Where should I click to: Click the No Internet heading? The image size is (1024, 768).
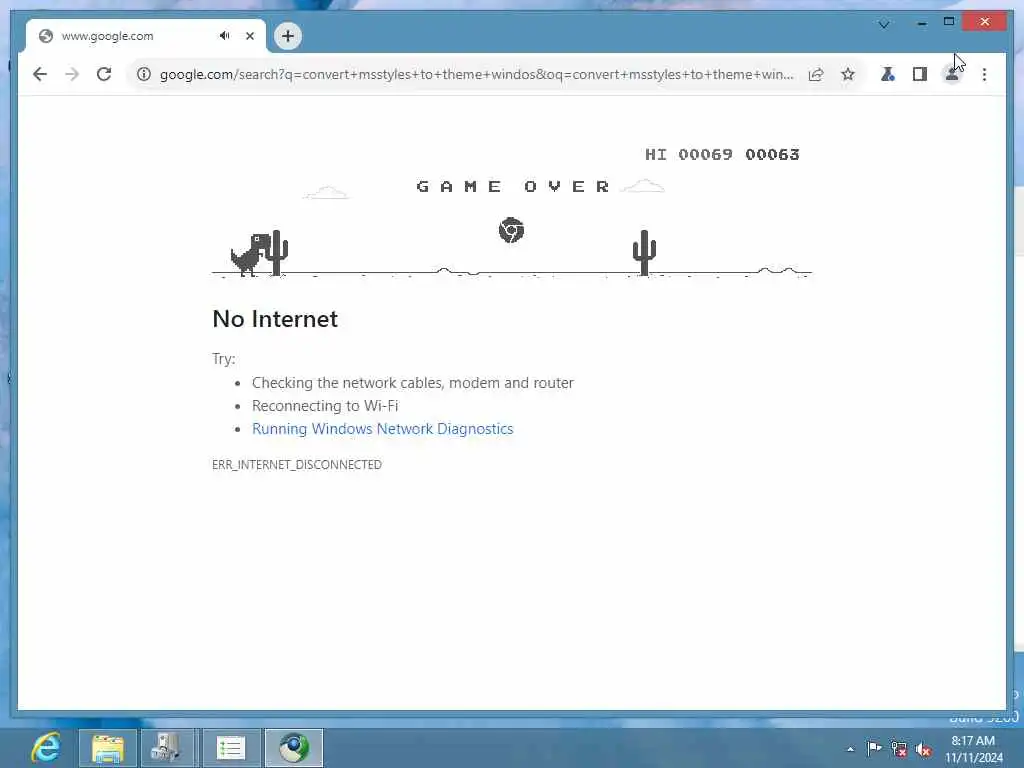tap(275, 319)
